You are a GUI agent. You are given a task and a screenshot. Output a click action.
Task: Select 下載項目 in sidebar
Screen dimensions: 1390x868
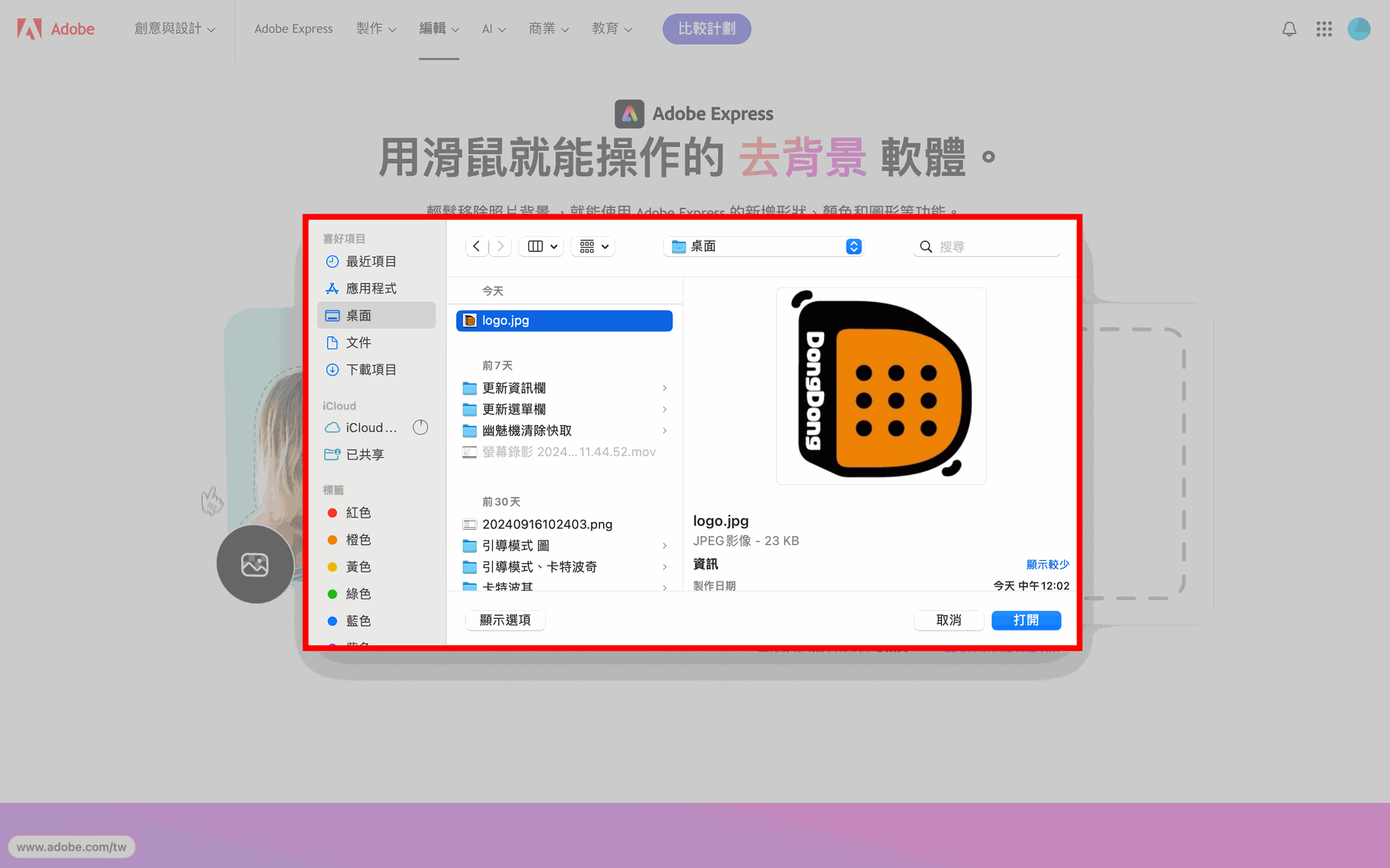[376, 369]
